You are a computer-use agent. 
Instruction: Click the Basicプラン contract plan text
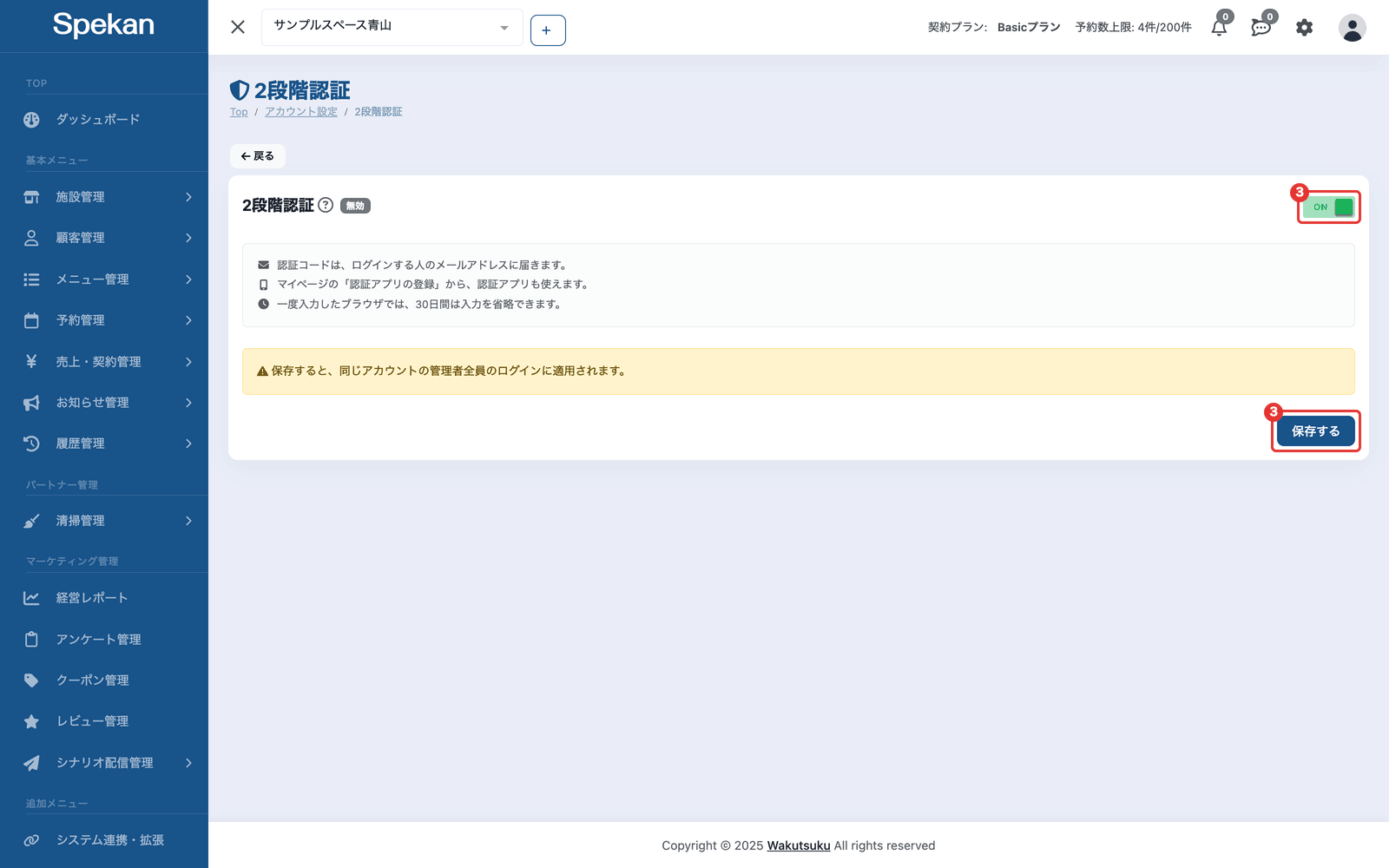coord(1029,28)
